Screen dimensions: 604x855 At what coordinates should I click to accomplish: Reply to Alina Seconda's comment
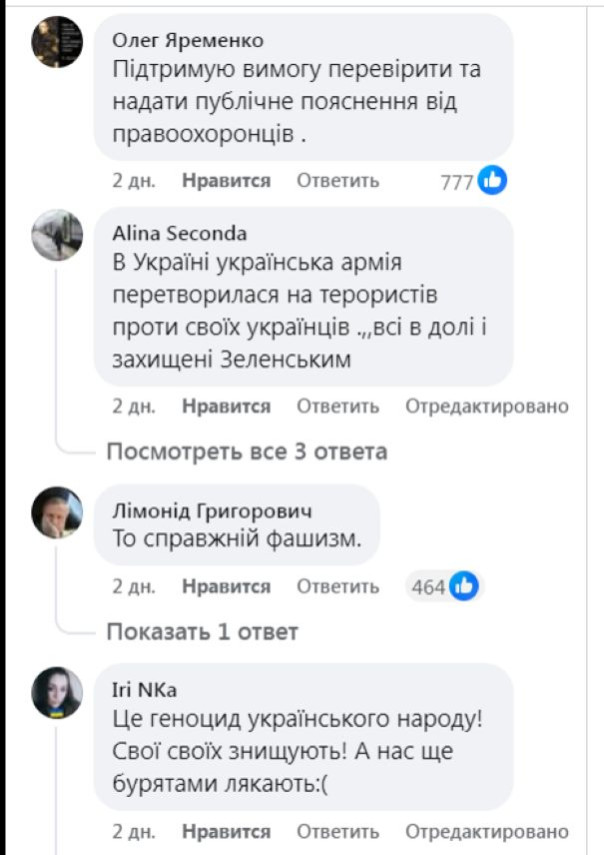pos(338,406)
